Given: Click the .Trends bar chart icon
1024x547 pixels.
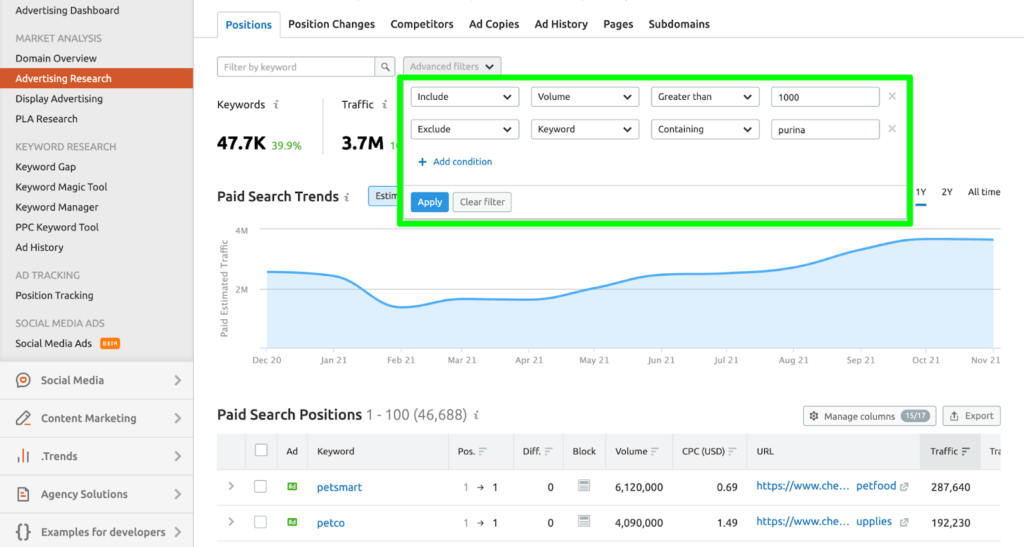Looking at the screenshot, I should click(23, 456).
